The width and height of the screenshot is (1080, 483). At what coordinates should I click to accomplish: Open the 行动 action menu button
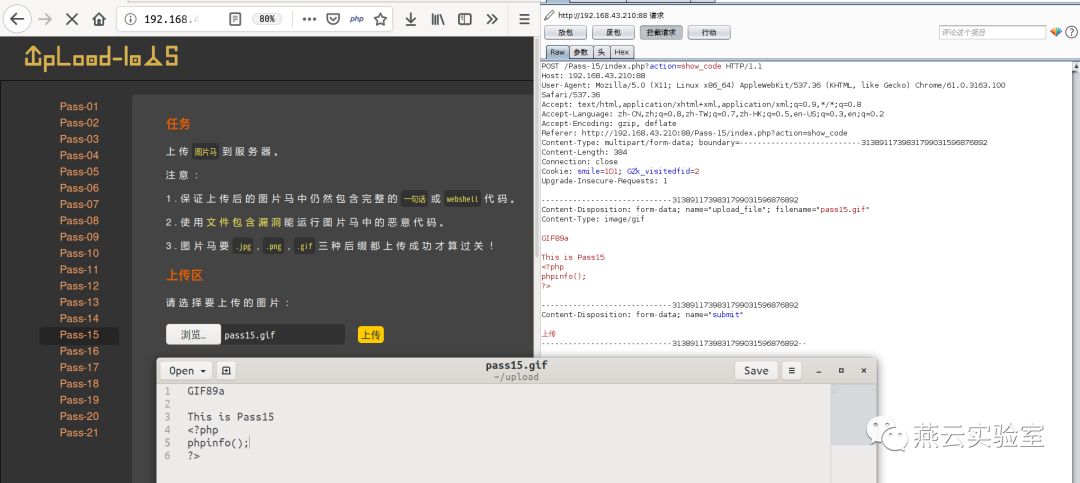click(x=709, y=32)
